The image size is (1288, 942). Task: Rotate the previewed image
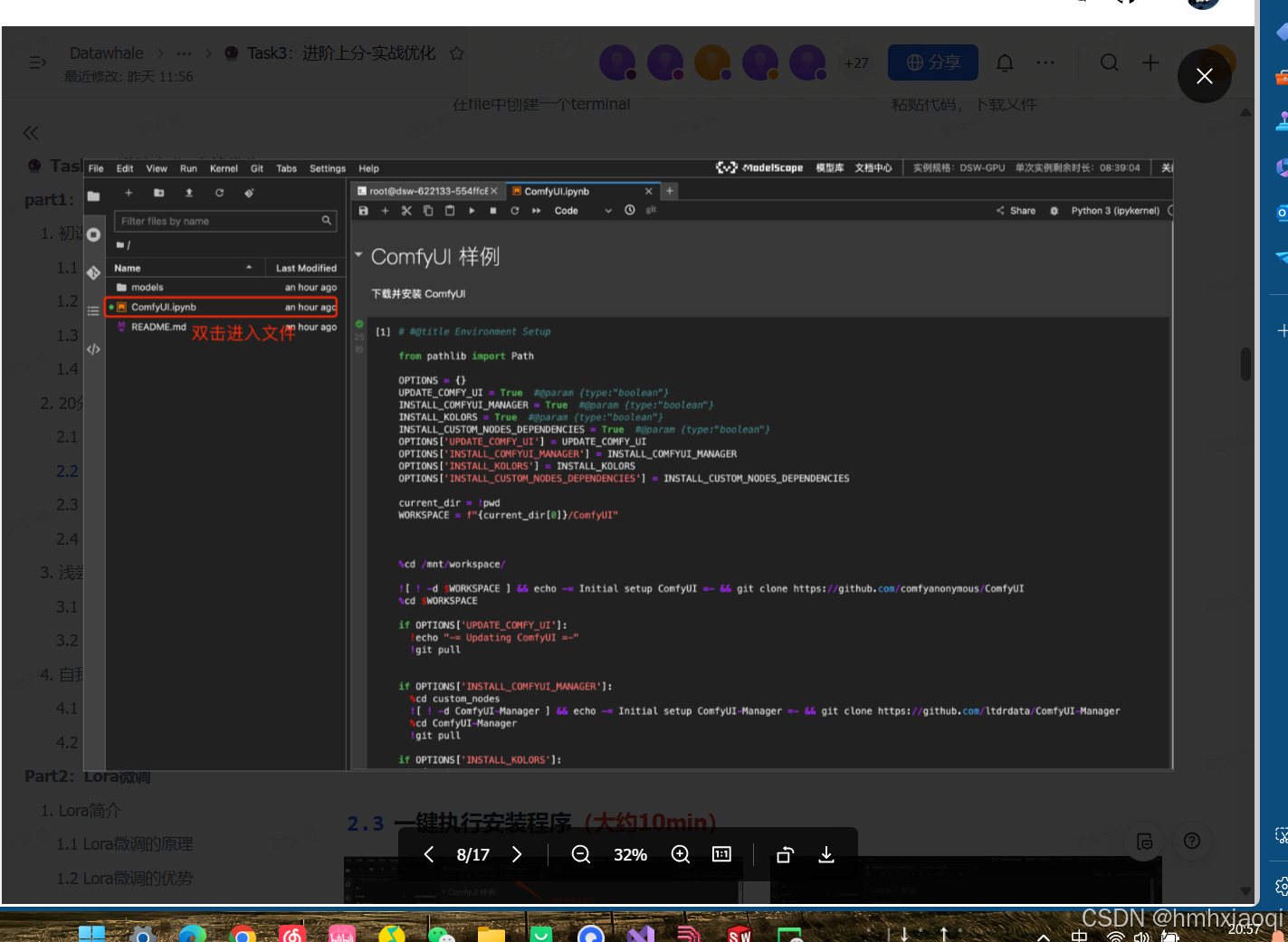pos(785,854)
